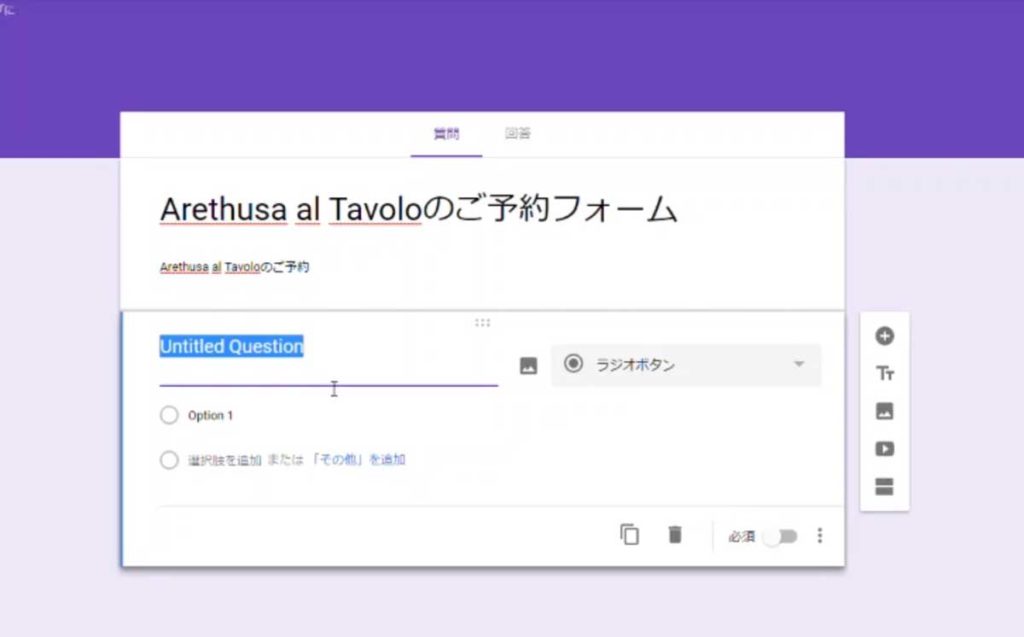The height and width of the screenshot is (637, 1024).
Task: Add a new question with the plus icon
Action: [x=884, y=336]
